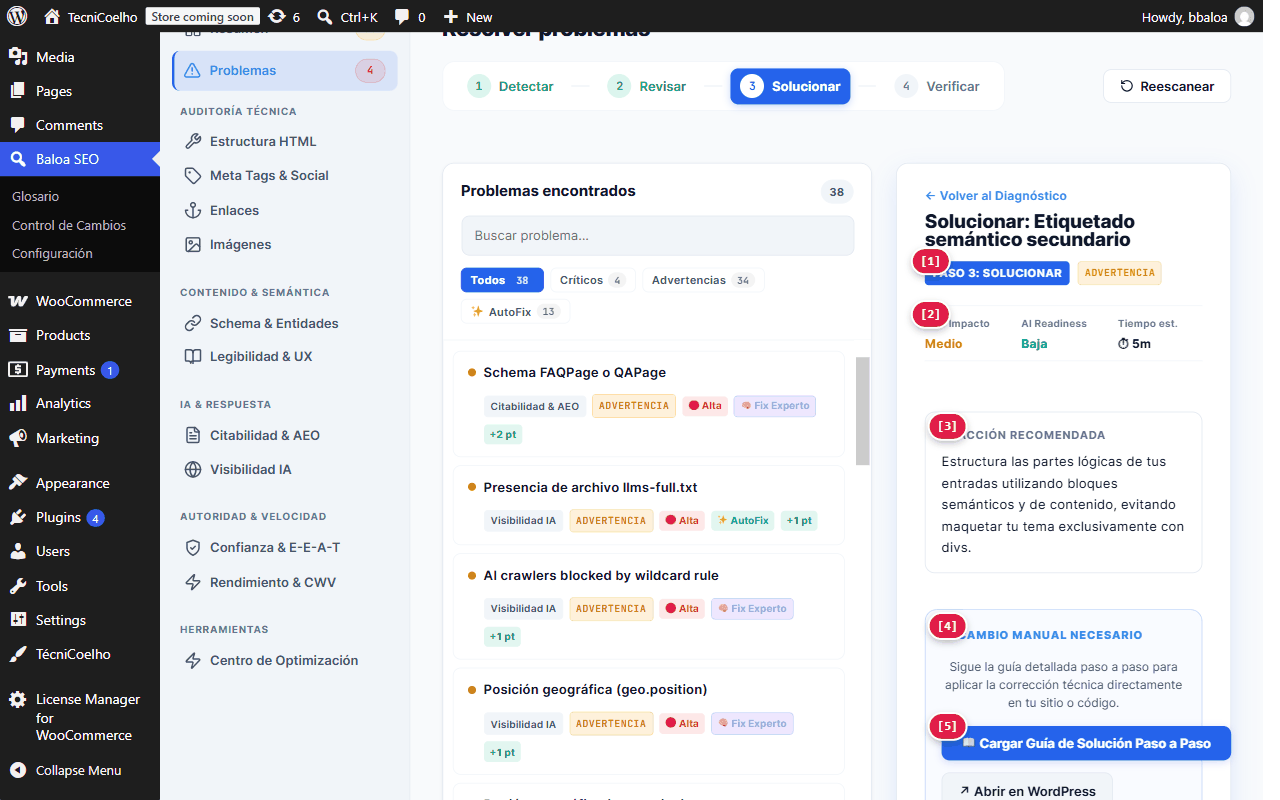
Task: Select the Todos 38 filter tab
Action: (x=502, y=280)
